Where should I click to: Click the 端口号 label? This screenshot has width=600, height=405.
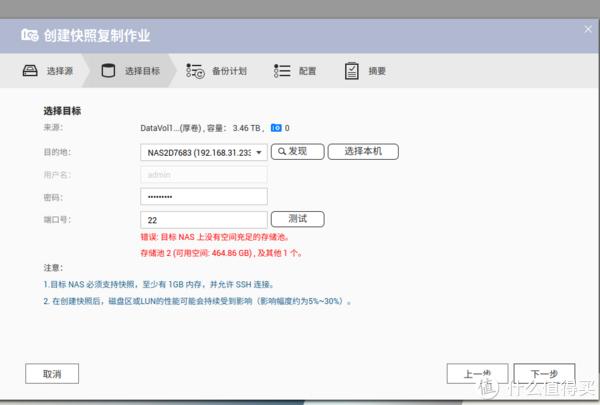click(x=57, y=220)
